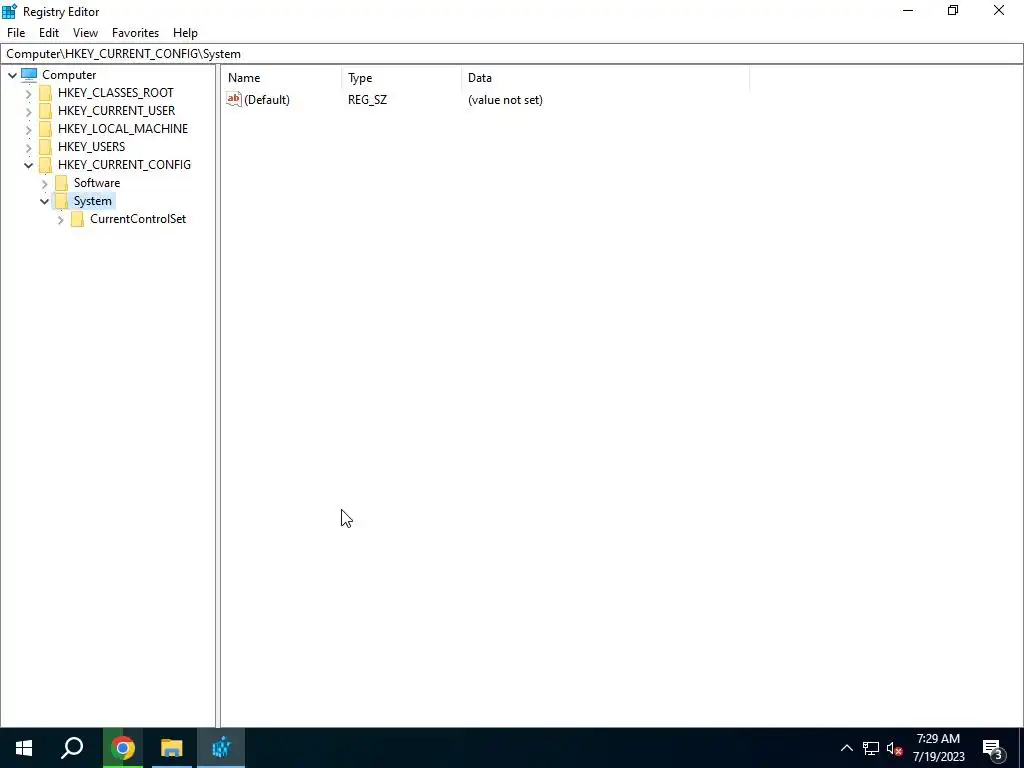This screenshot has width=1024, height=768.
Task: Select the HKEY_CURRENT_USER label
Action: [x=116, y=110]
